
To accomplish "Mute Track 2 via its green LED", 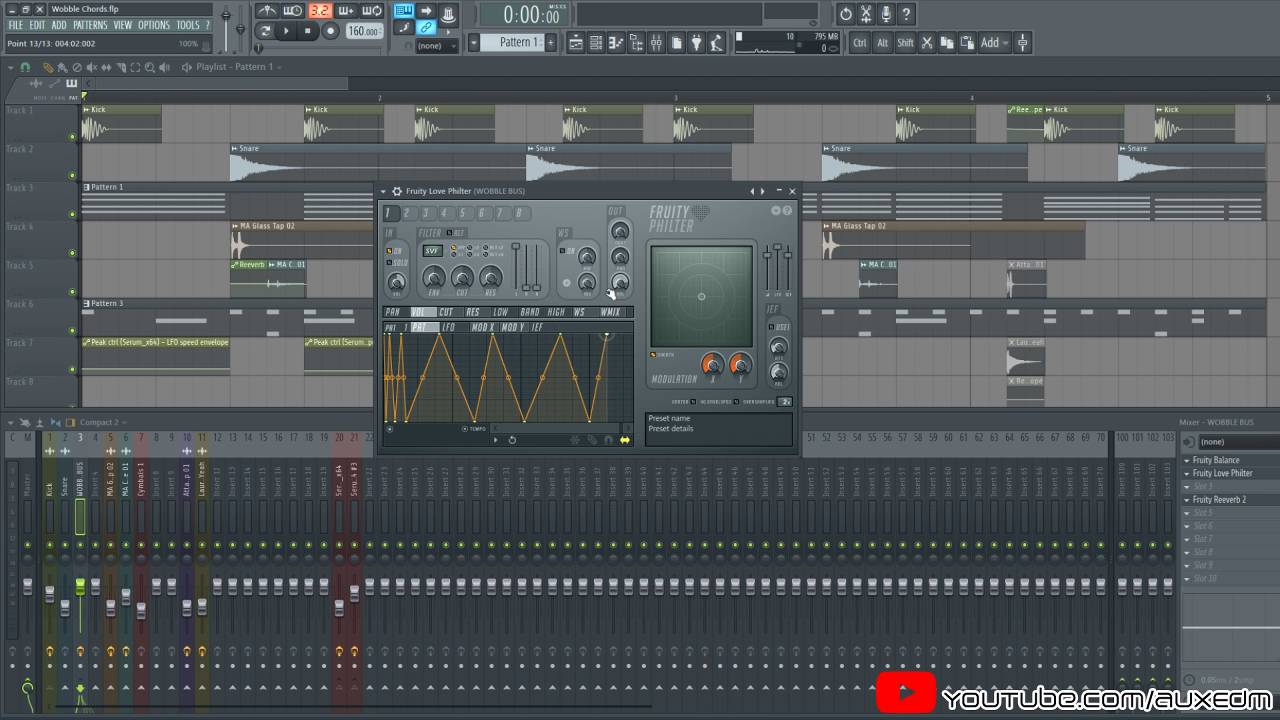I will (72, 175).
